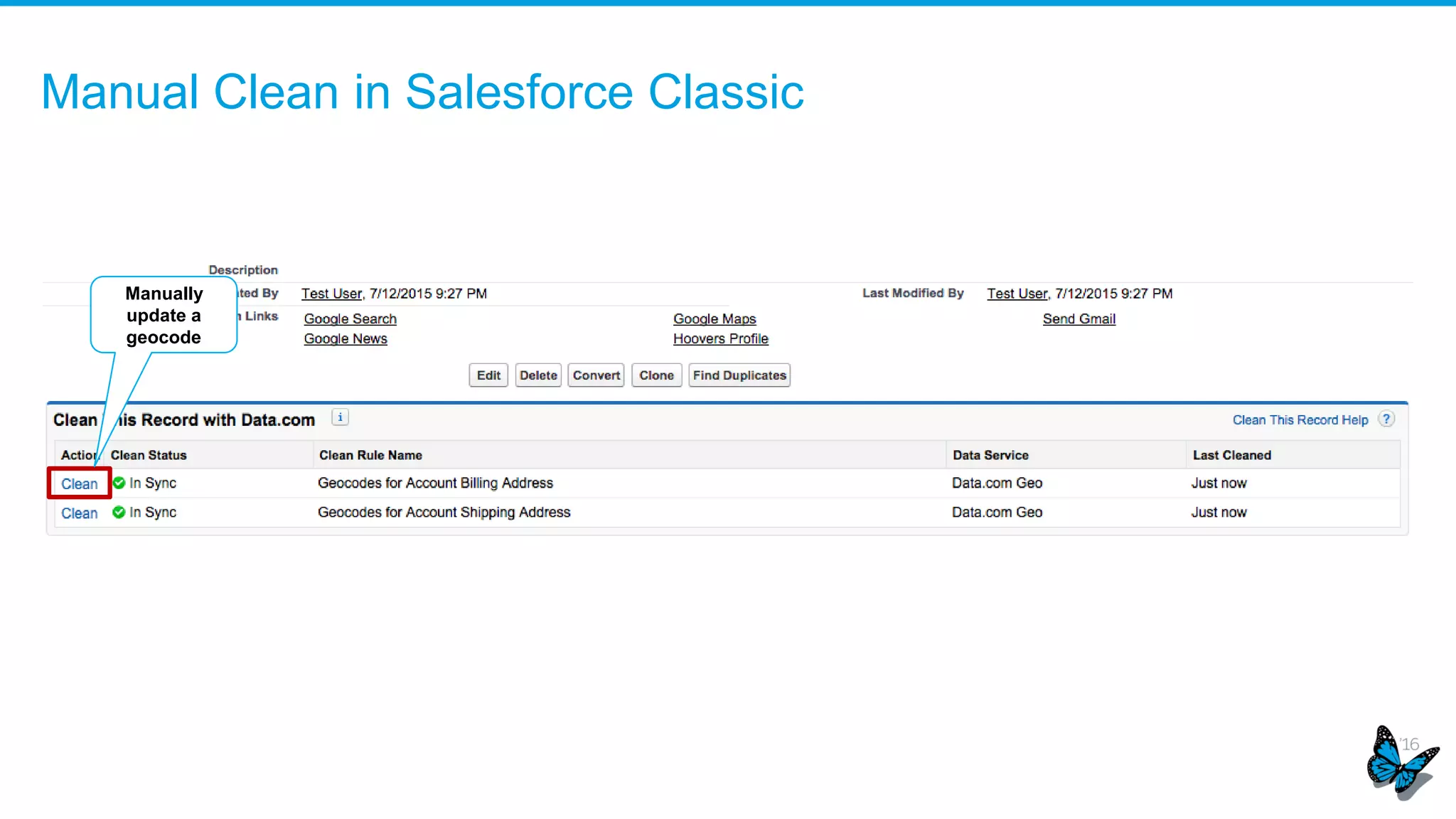Open the Send Gmail link
Image resolution: width=1456 pixels, height=819 pixels.
(1079, 318)
